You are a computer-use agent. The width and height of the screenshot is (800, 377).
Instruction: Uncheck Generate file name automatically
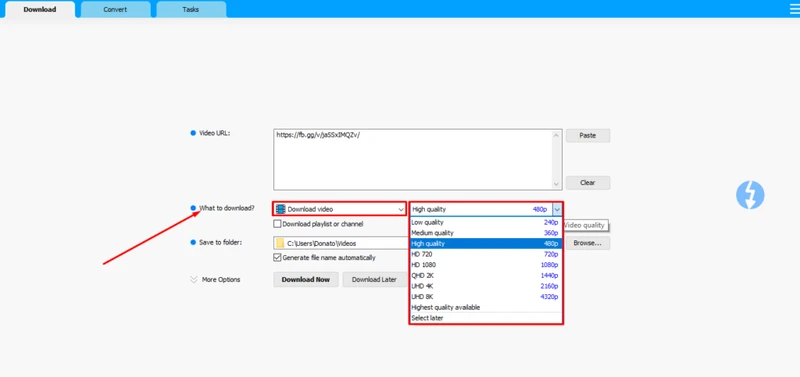tap(277, 258)
